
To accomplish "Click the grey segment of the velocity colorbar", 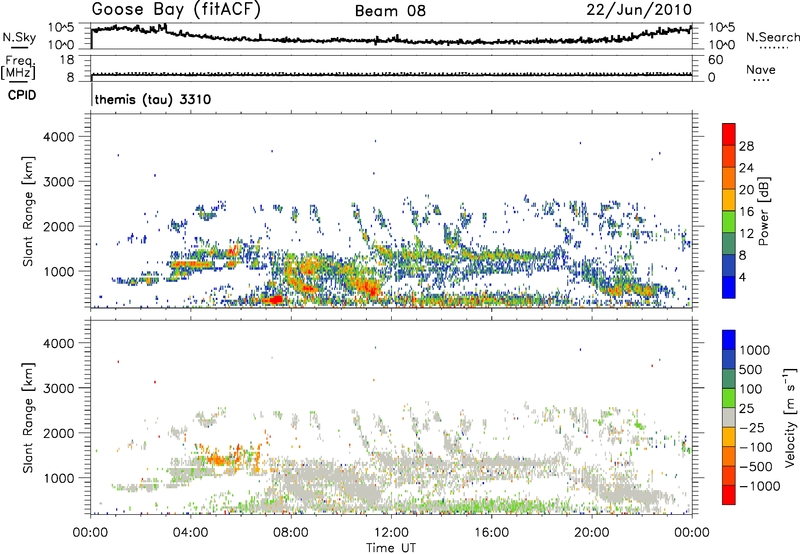I will point(729,418).
